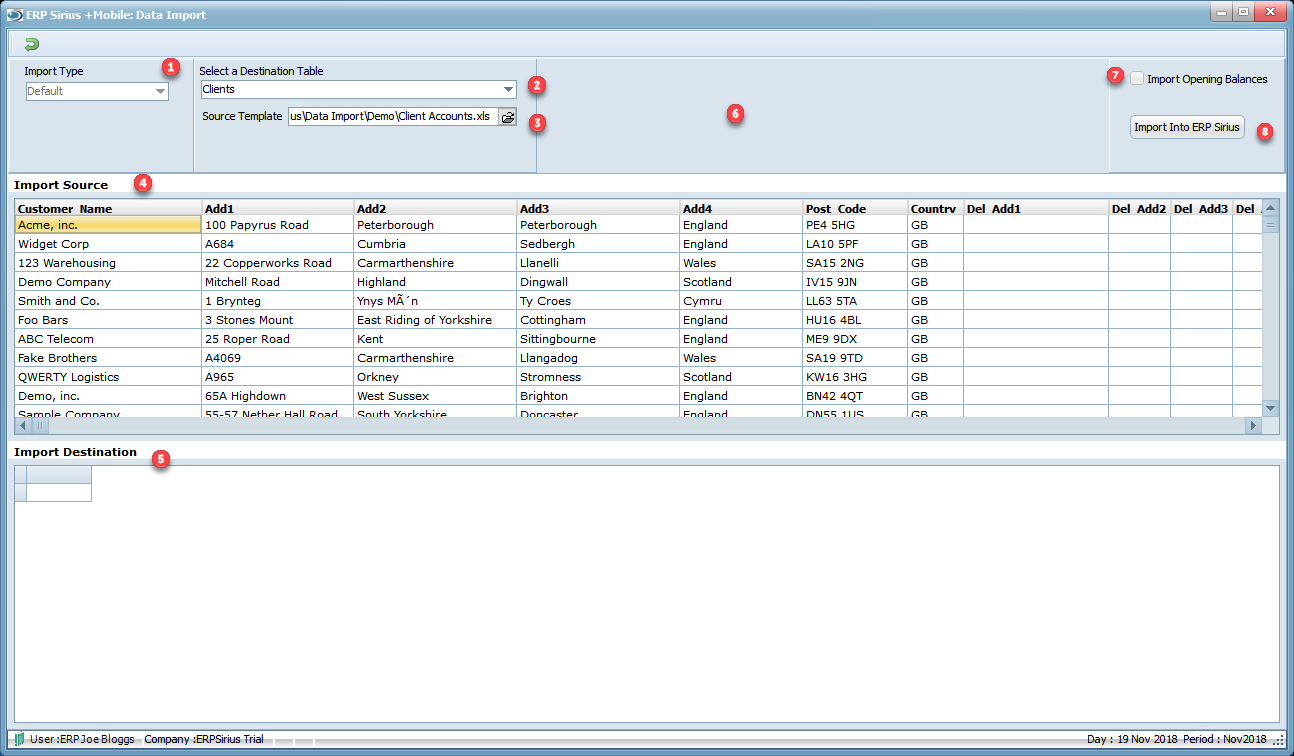Click the Sittingbourne cell
This screenshot has width=1294, height=756.
coord(598,339)
